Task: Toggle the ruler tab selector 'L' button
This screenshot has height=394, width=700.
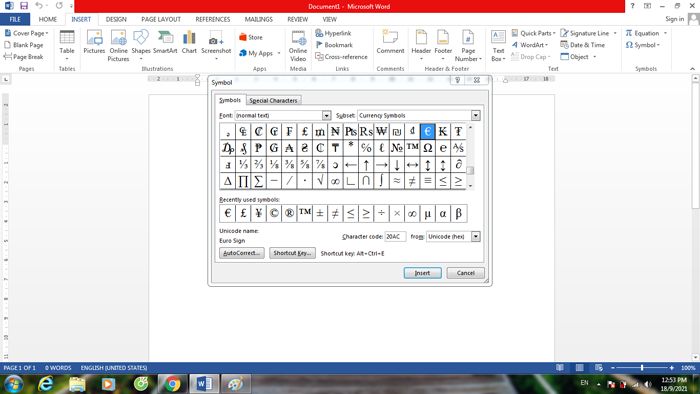Action: (6, 79)
